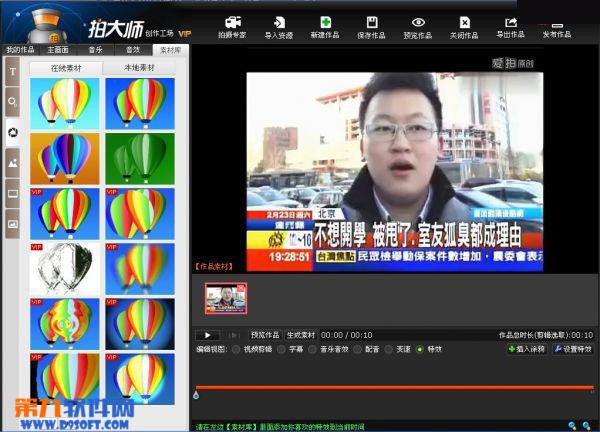This screenshot has width=600, height=432.
Task: Select 音乐音效 edit view radio
Action: [x=312, y=349]
